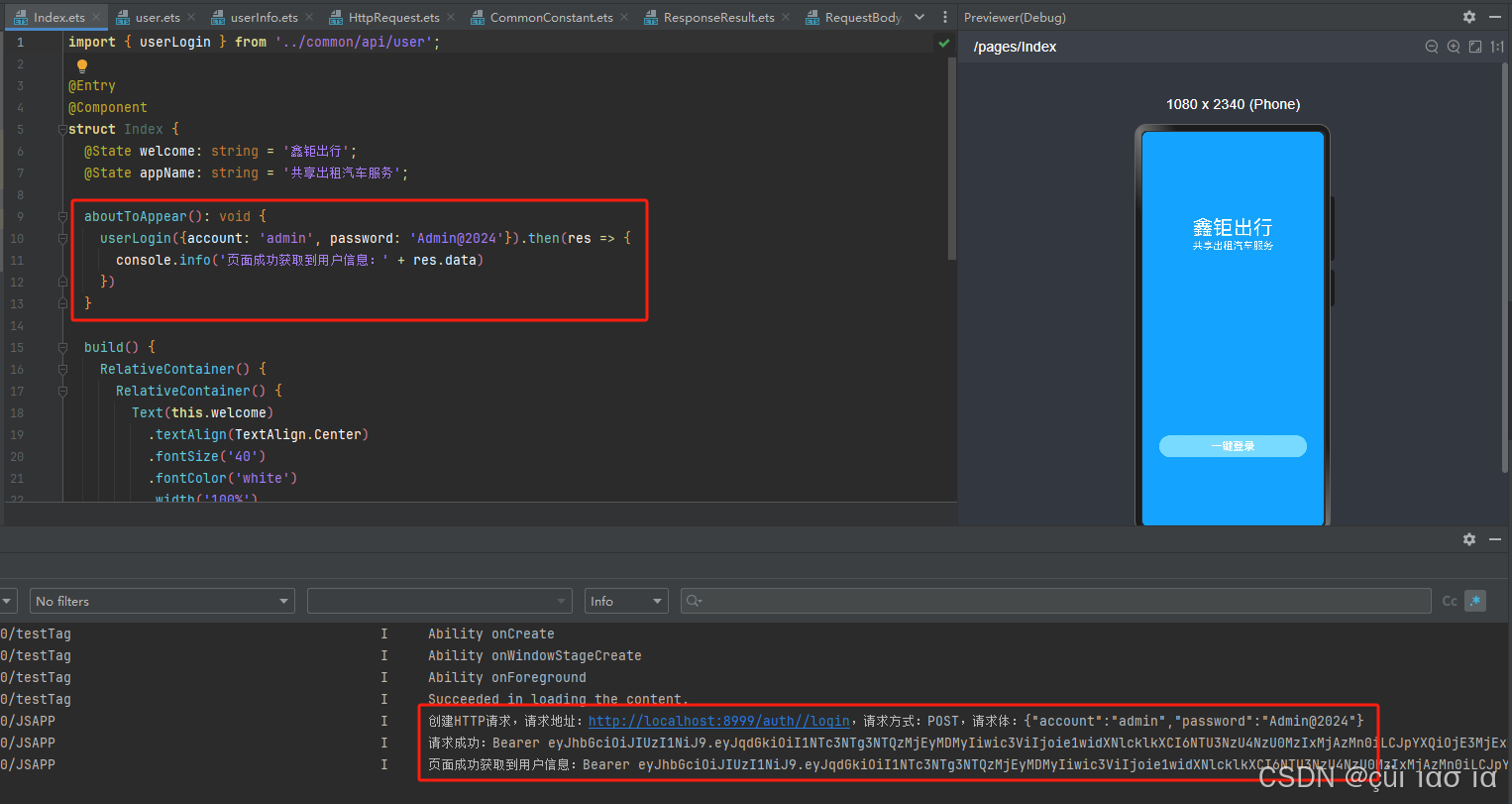Open editor tab options three-dot menu
Screen dimensions: 1512x804
click(x=944, y=17)
